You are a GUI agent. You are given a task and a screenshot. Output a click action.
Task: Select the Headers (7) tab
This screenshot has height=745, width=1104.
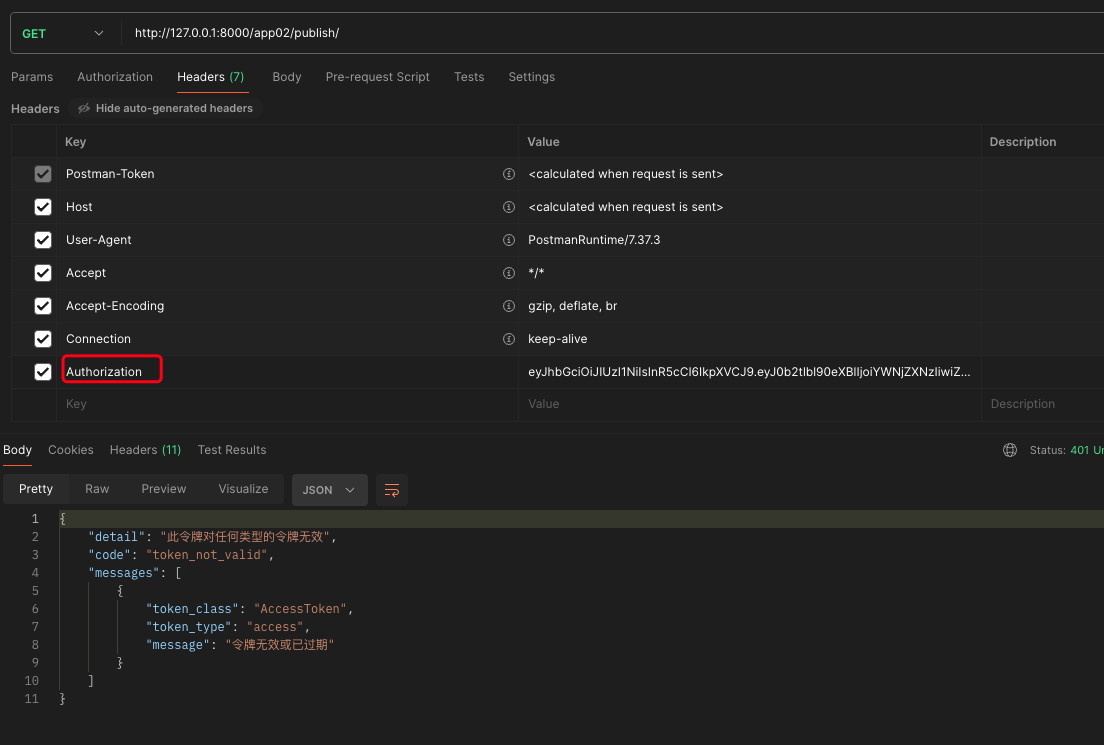pos(211,77)
